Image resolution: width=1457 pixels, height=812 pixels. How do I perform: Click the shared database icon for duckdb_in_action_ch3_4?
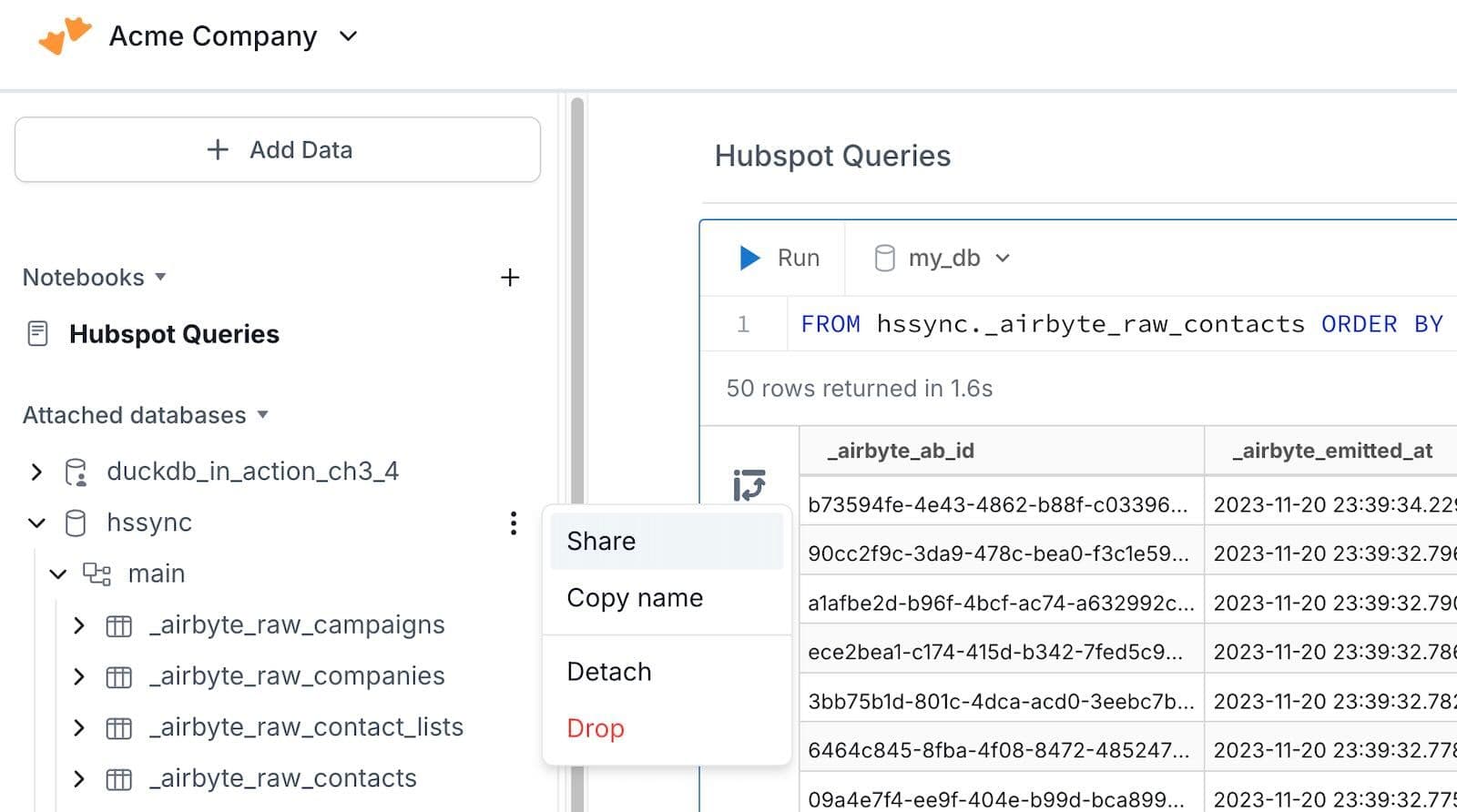point(76,472)
